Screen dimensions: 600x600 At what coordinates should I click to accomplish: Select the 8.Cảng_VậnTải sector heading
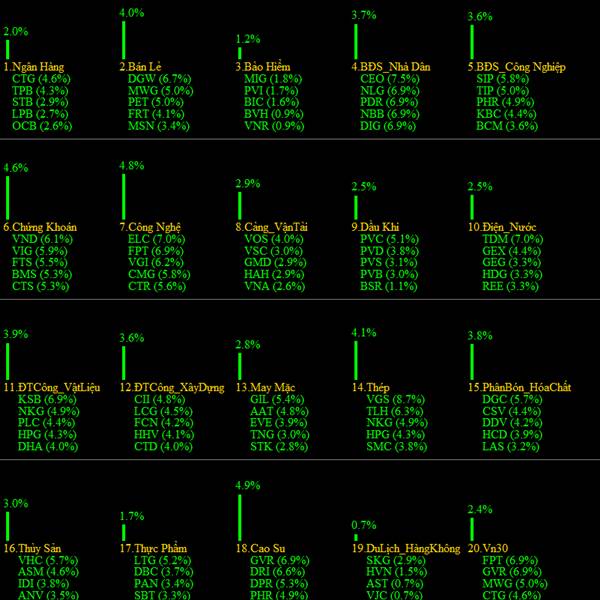[x=272, y=227]
